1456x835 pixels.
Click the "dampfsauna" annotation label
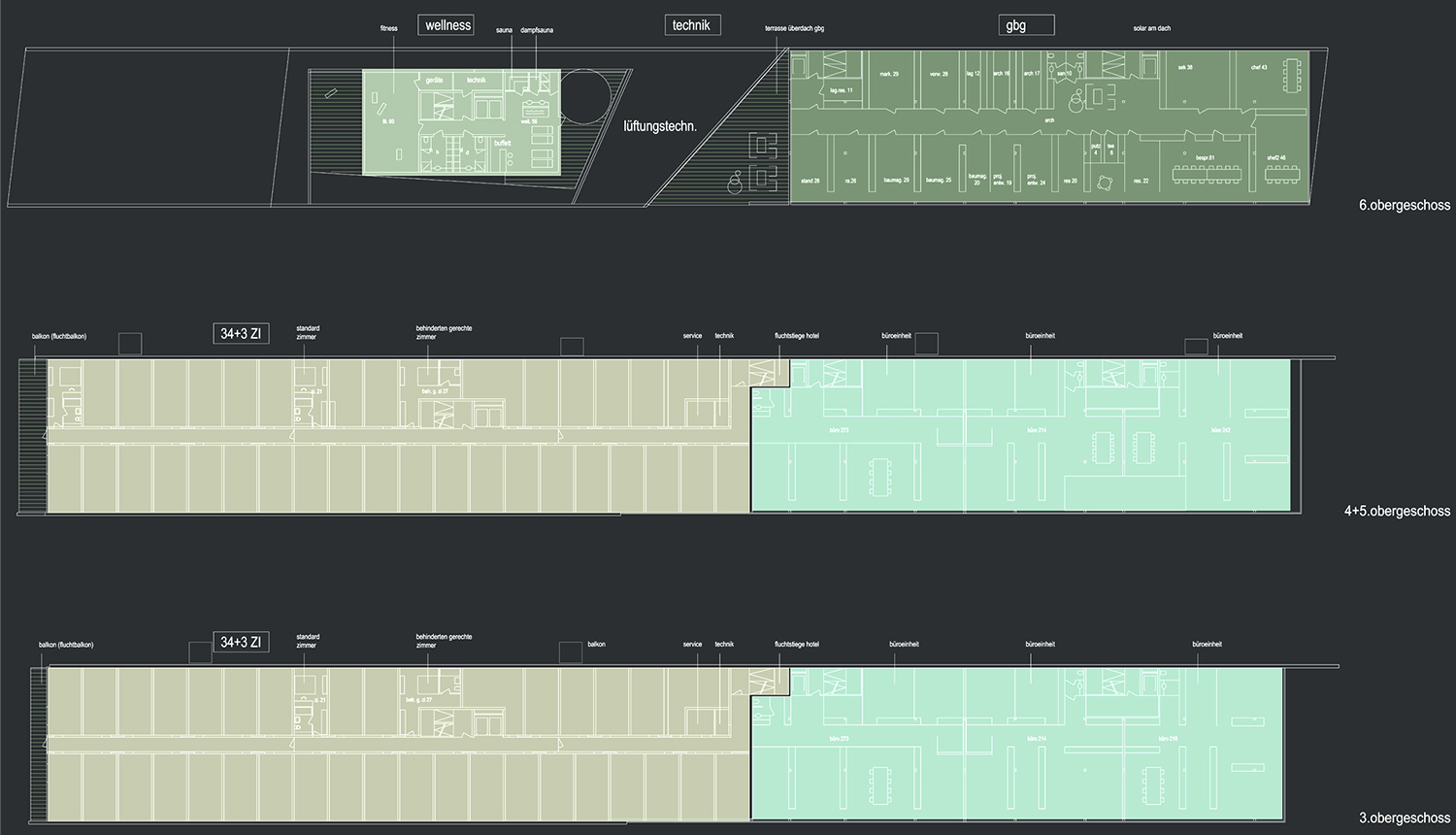(x=537, y=31)
